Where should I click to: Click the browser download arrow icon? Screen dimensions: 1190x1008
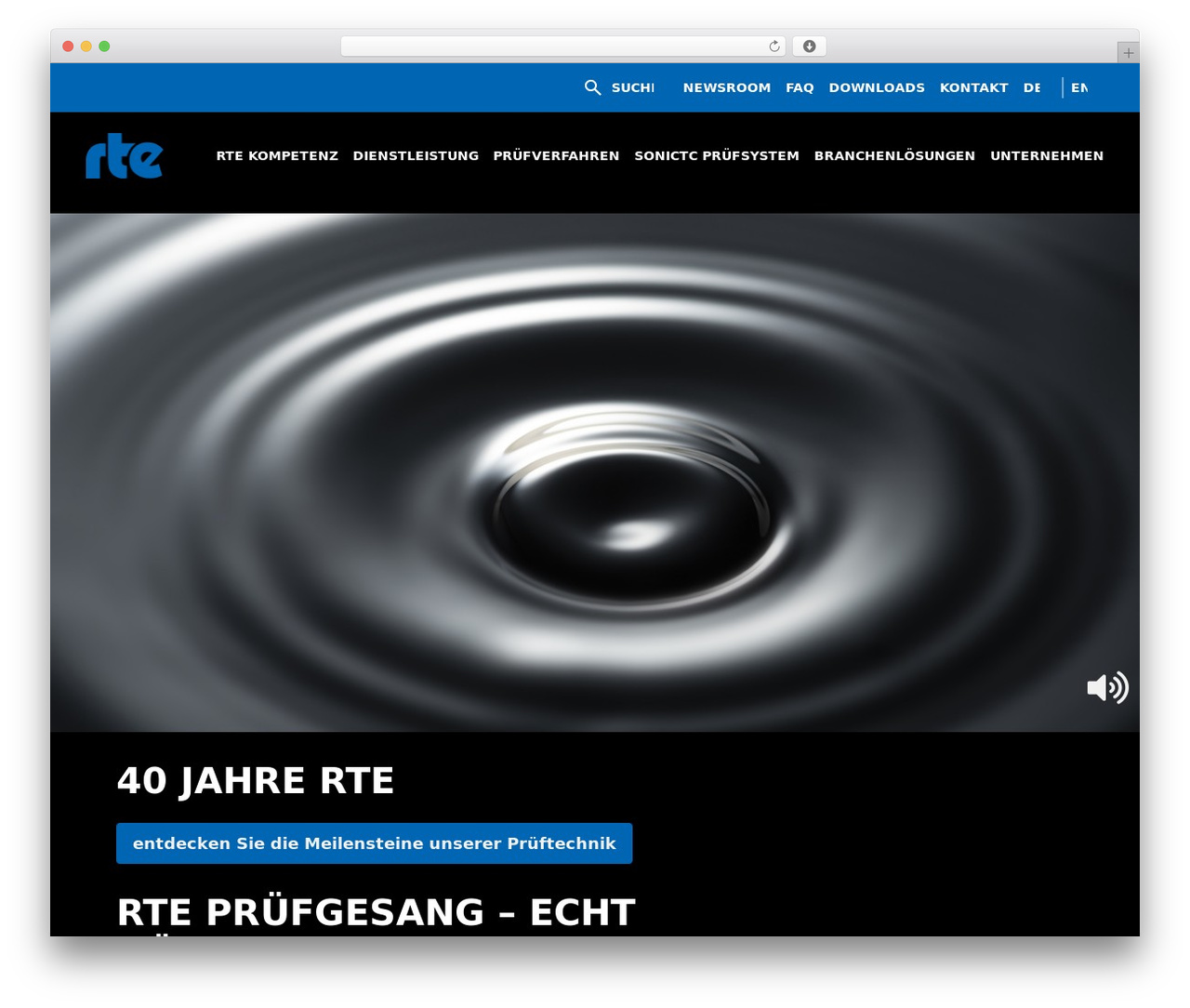pyautogui.click(x=810, y=46)
